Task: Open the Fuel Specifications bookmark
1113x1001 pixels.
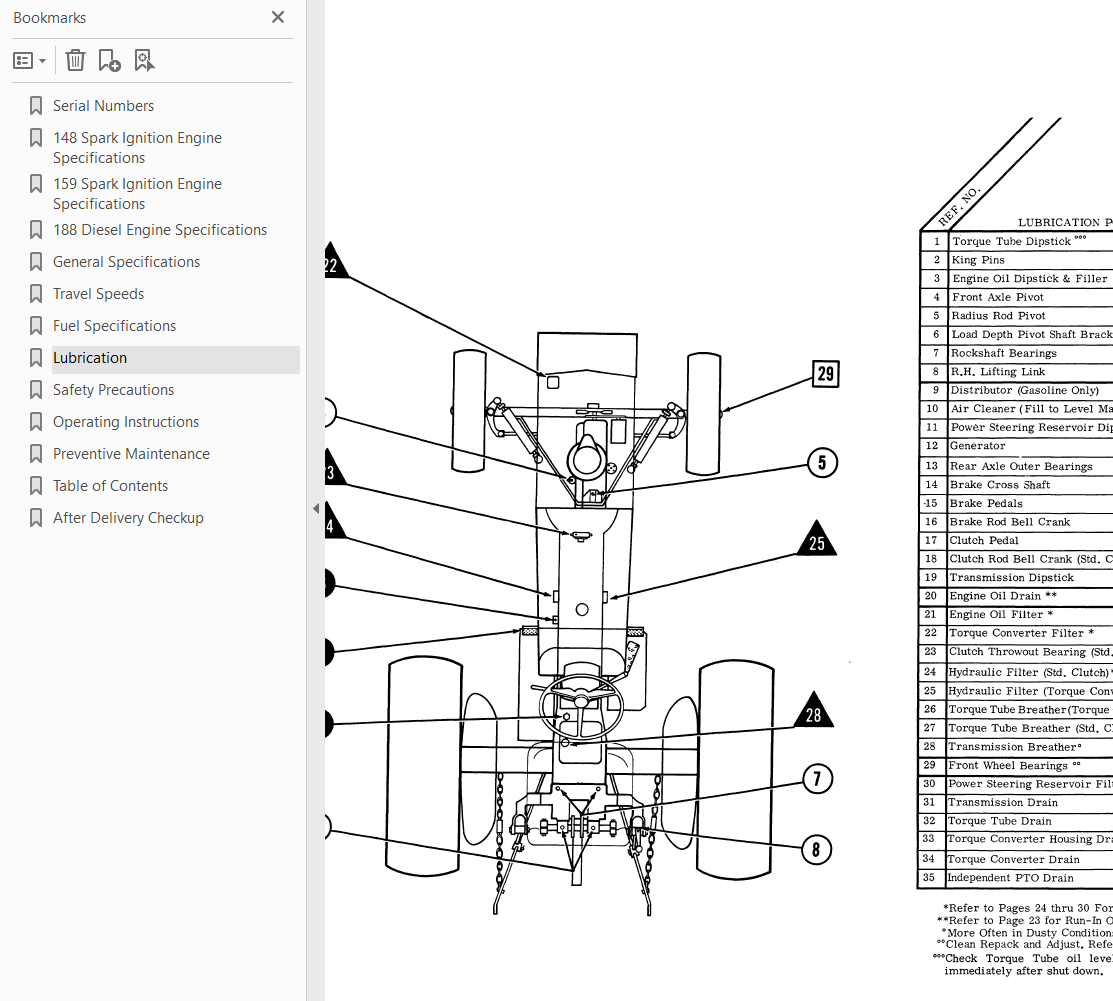Action: (114, 326)
